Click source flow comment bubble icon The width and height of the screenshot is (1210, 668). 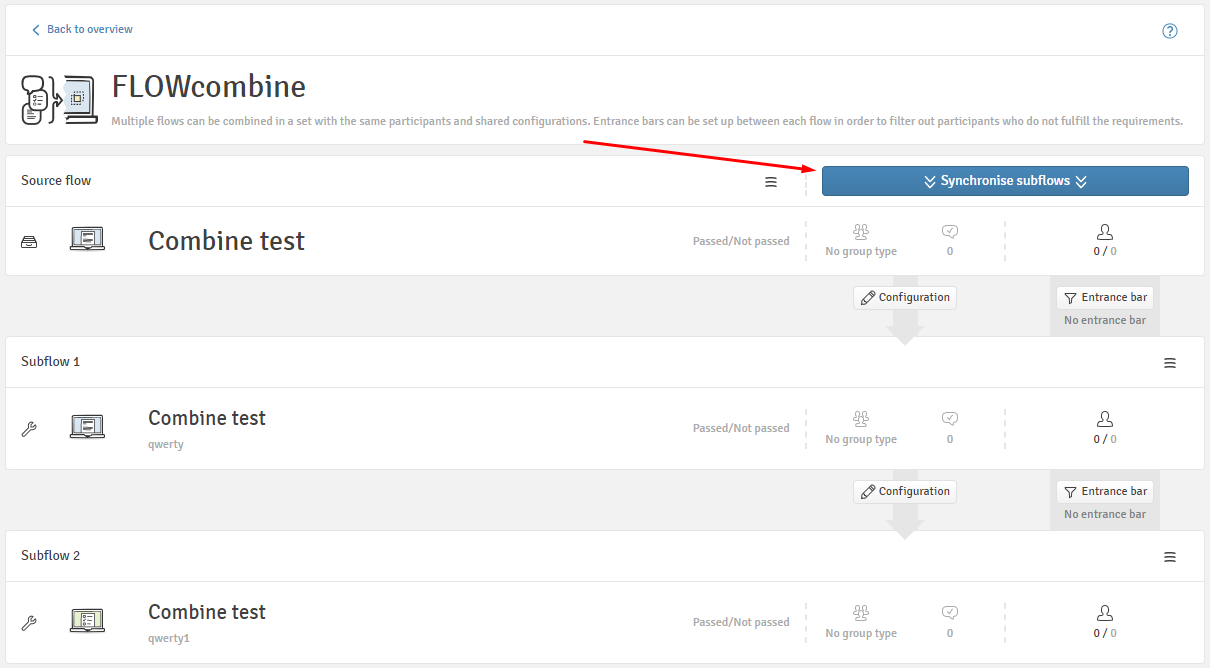pyautogui.click(x=950, y=232)
